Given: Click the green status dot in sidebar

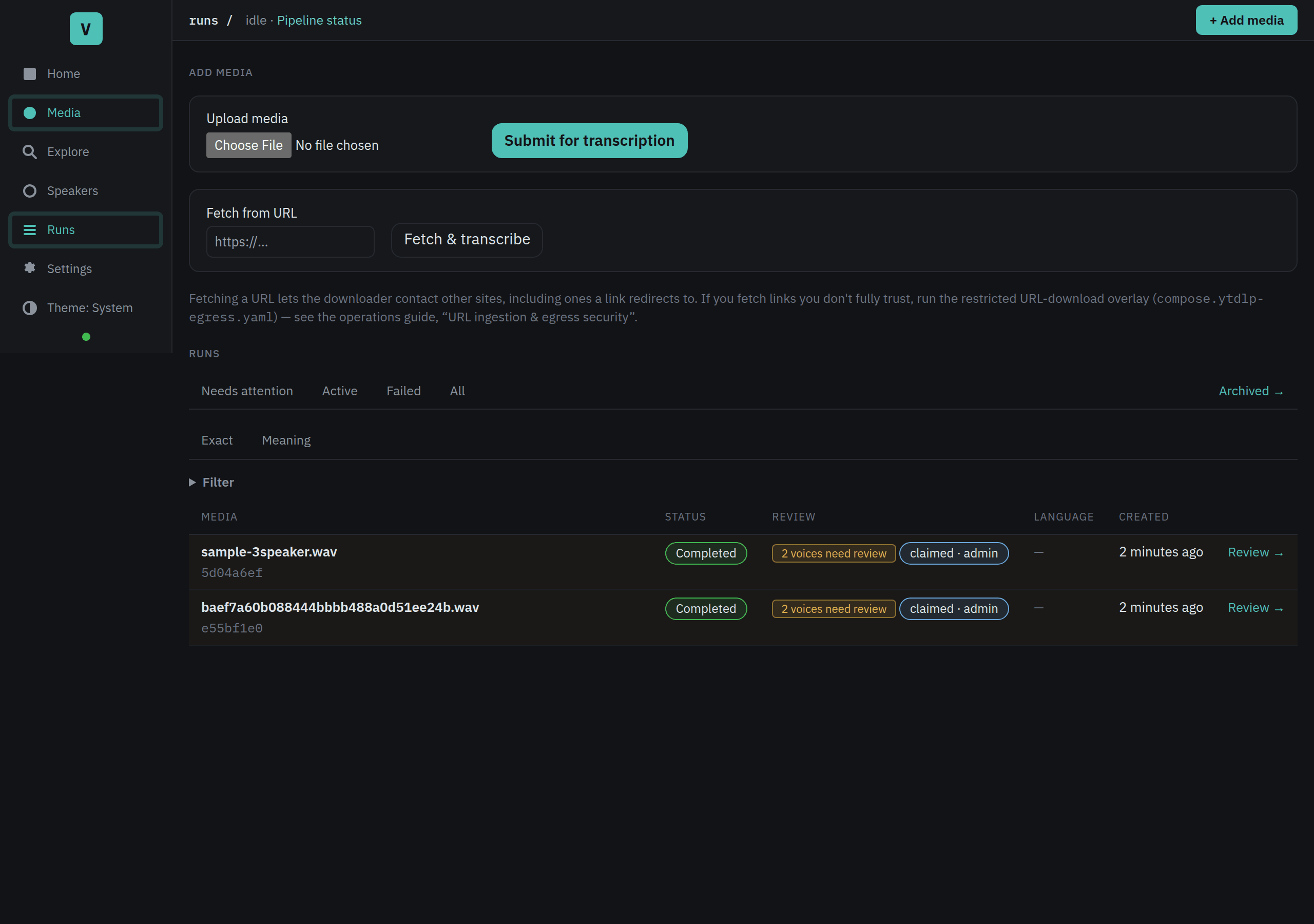Looking at the screenshot, I should (86, 337).
